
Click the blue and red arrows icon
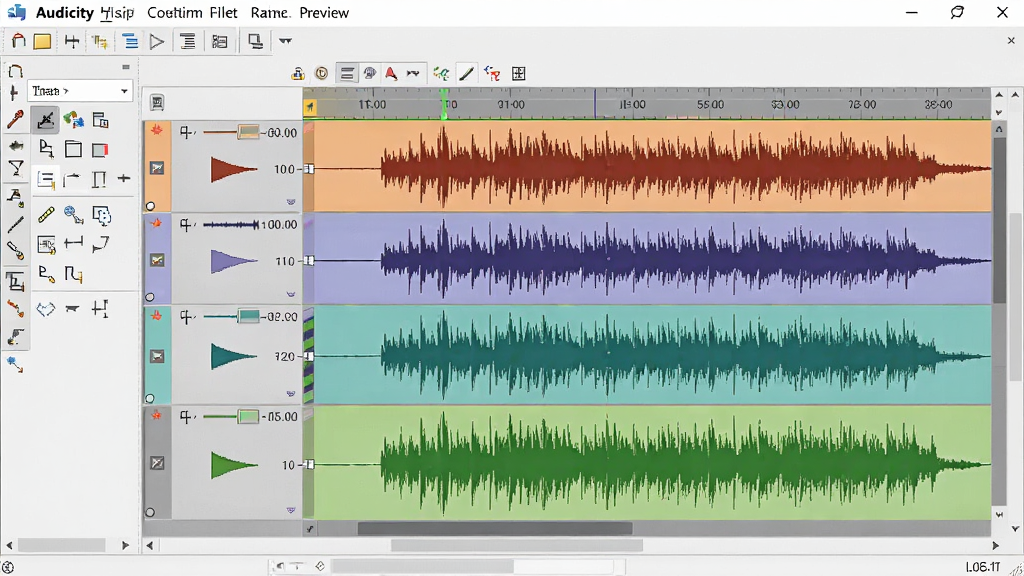[492, 74]
